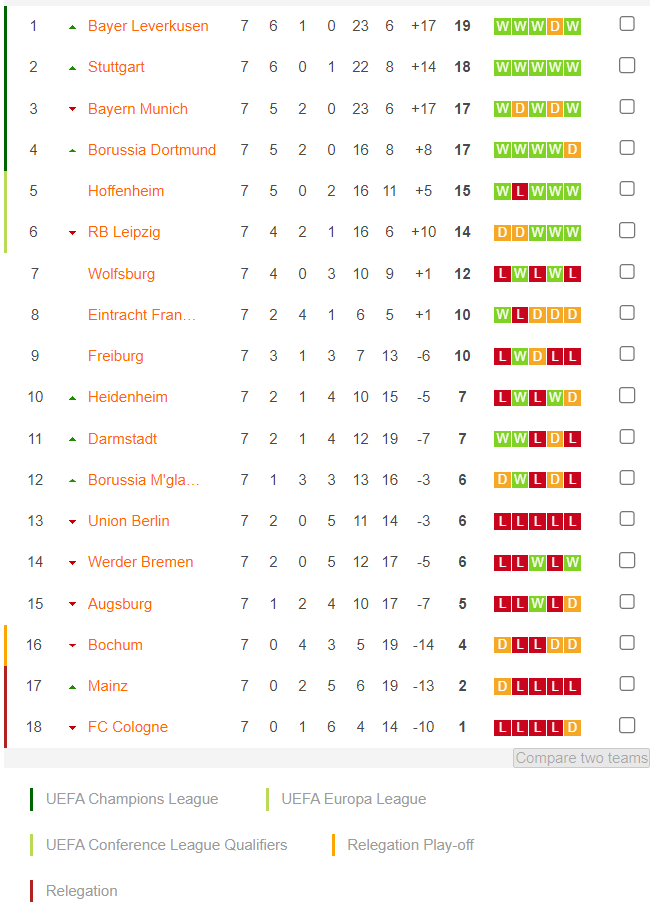Click the Relegation Play-off legend label
This screenshot has width=662, height=918.
pyautogui.click(x=410, y=845)
